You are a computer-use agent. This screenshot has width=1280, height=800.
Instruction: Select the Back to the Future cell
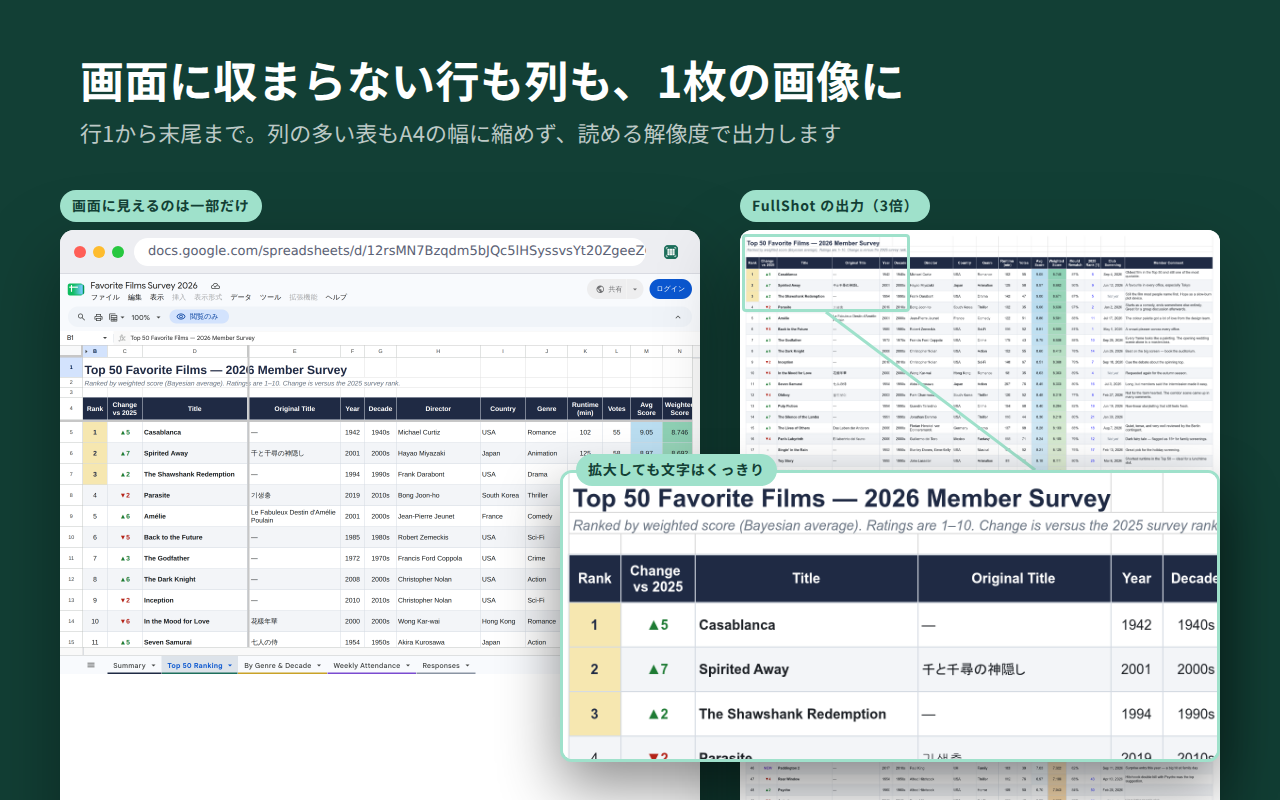coord(194,537)
